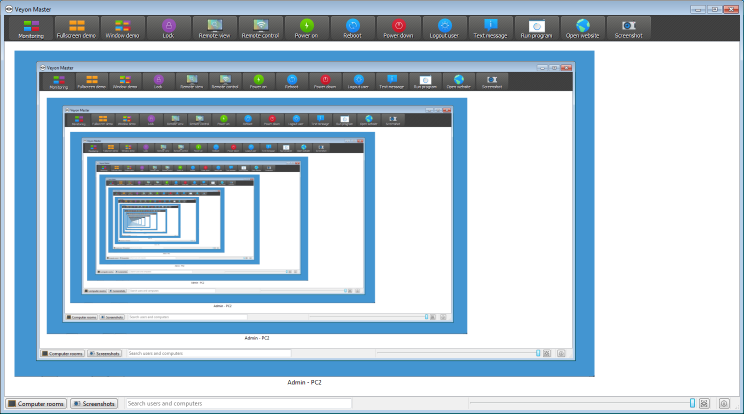Screen dimensions: 744x414
Task: Maximize the outer Veyon Master window
Action: point(715,9)
